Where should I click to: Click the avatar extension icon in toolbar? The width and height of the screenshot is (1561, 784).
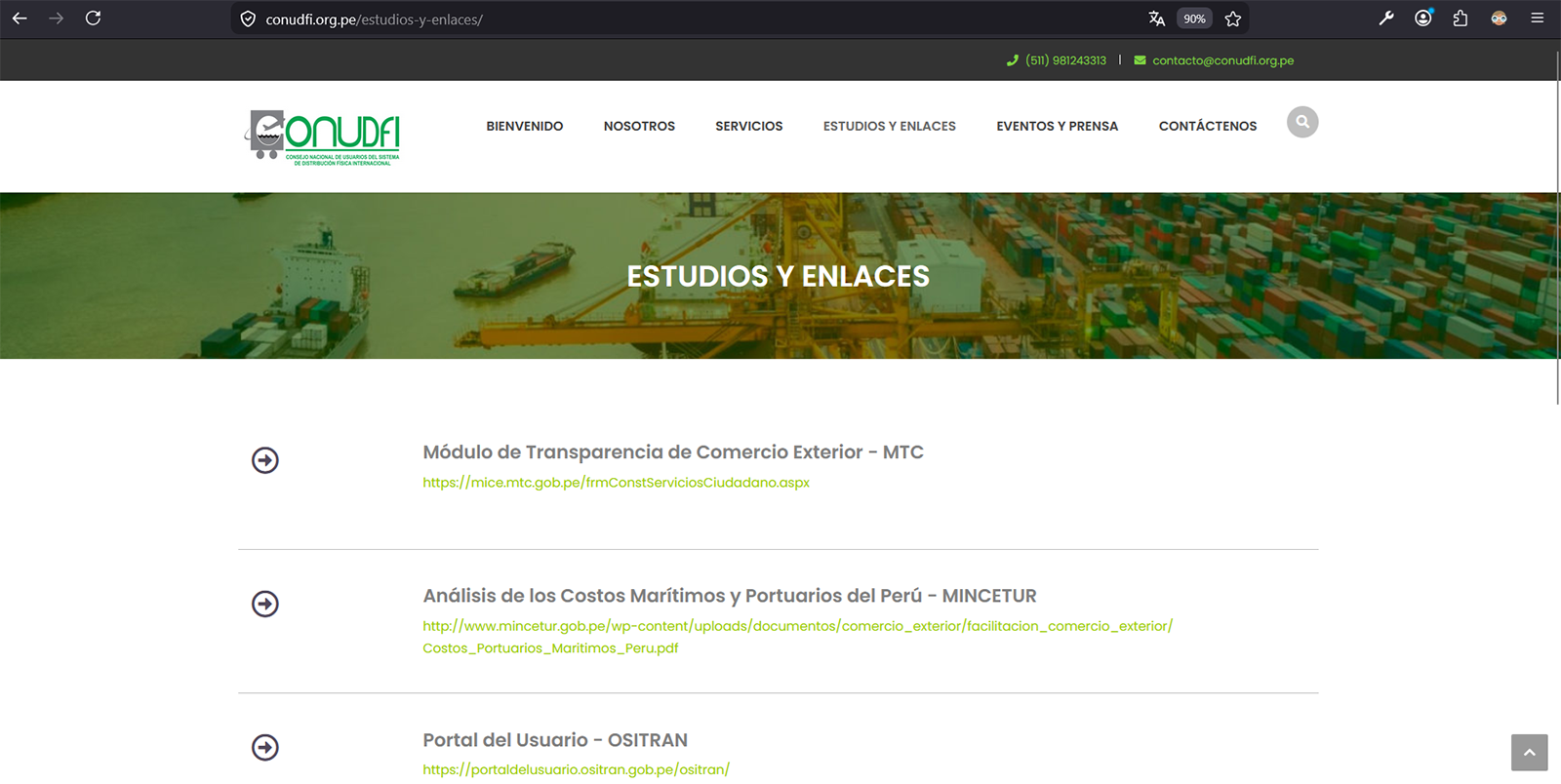(x=1499, y=19)
